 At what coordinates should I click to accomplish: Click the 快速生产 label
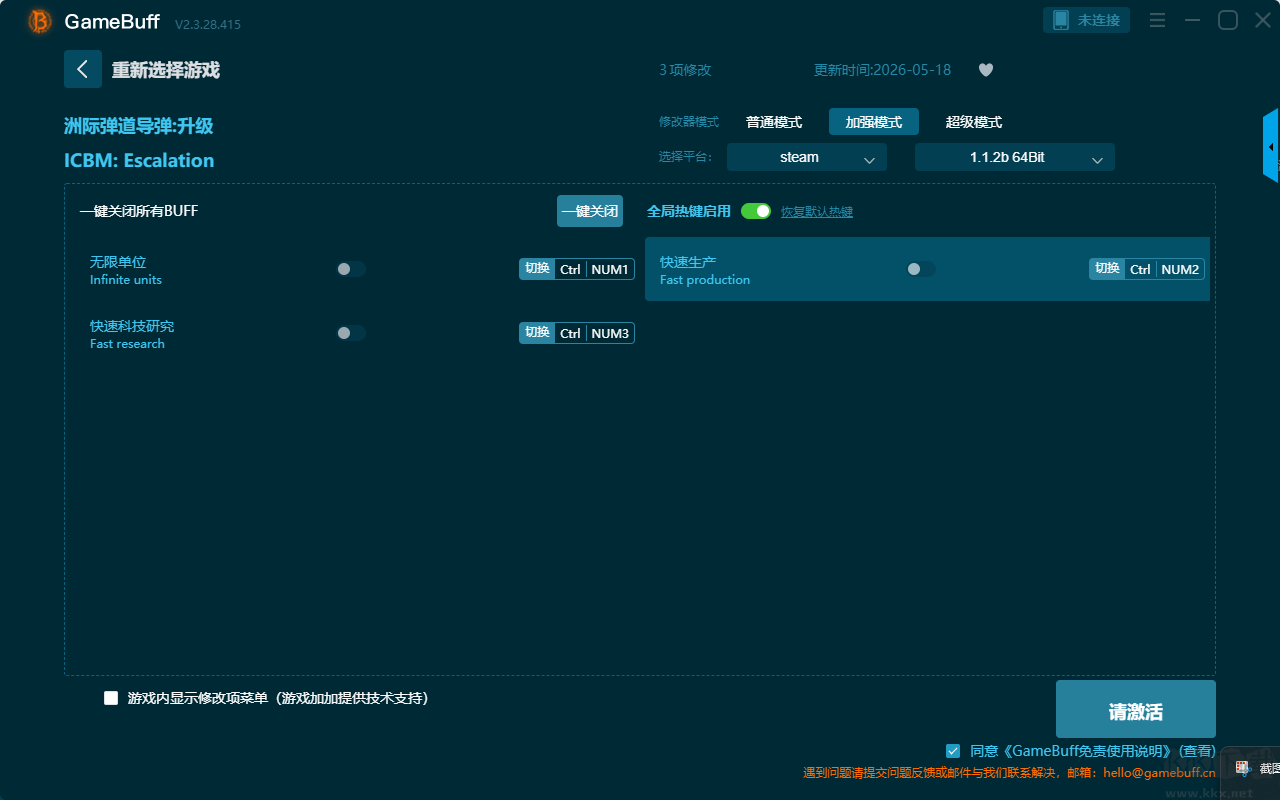[x=688, y=262]
